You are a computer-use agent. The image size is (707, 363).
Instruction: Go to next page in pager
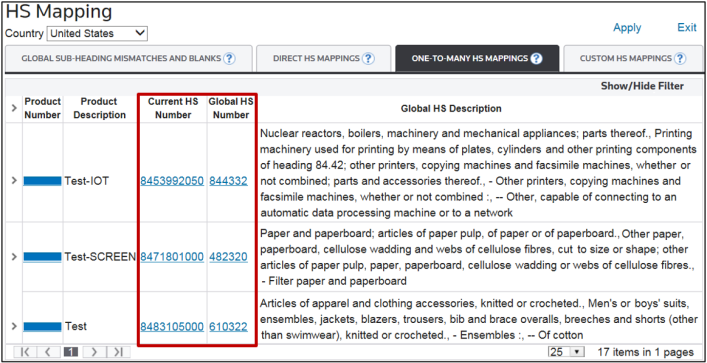(x=93, y=352)
